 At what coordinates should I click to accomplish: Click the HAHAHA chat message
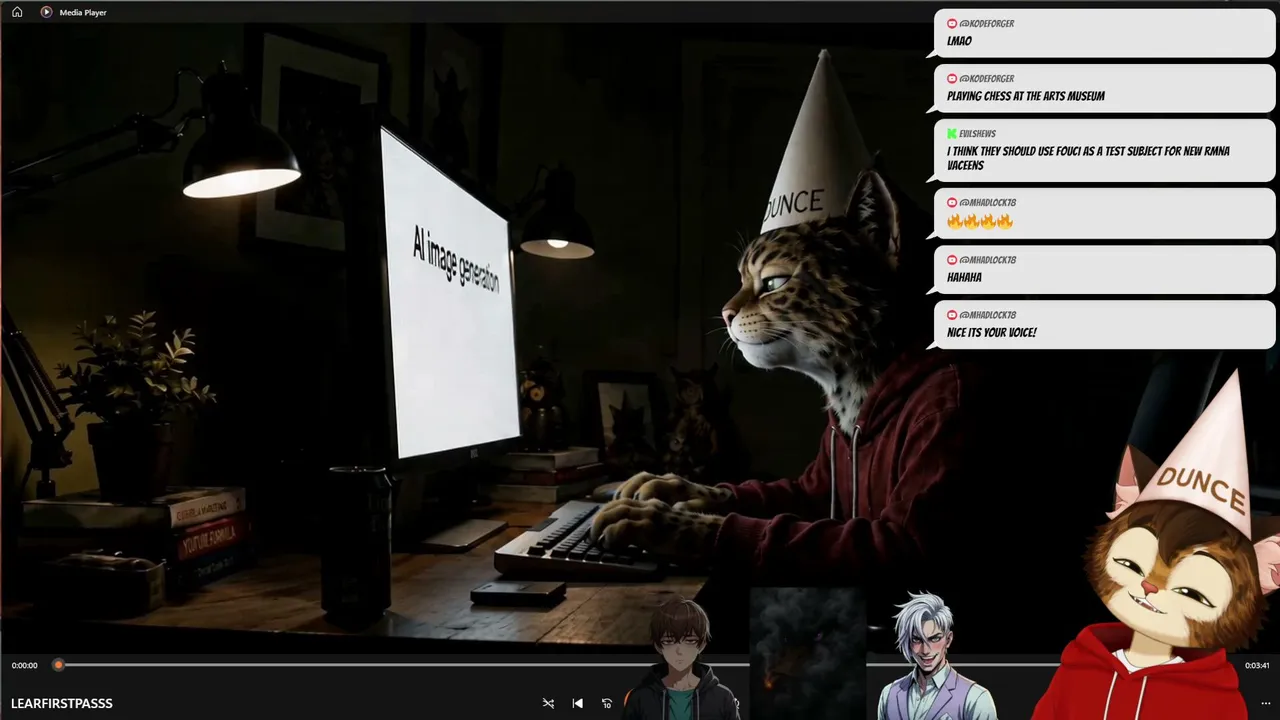1104,269
